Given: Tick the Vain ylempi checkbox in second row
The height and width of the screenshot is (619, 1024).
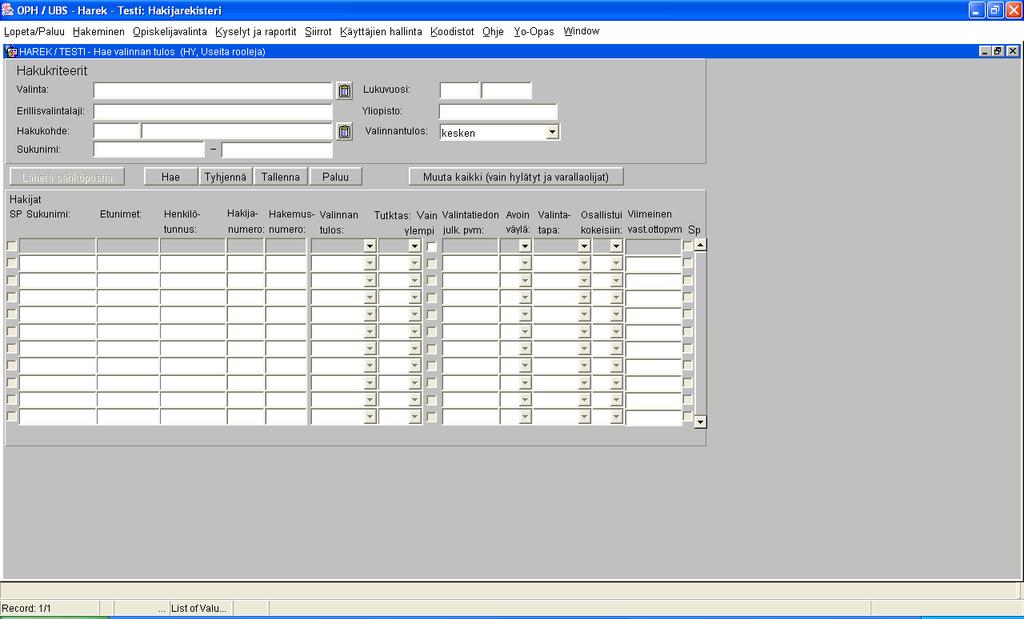Looking at the screenshot, I should 432,263.
